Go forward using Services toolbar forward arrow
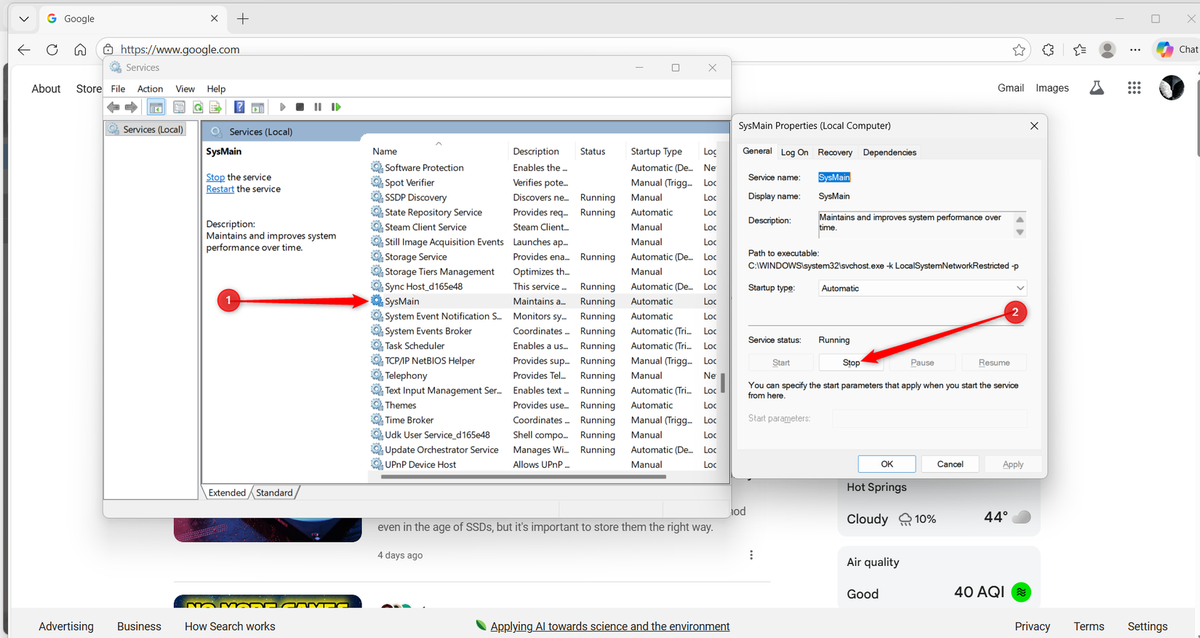Viewport: 1200px width, 638px height. click(131, 107)
